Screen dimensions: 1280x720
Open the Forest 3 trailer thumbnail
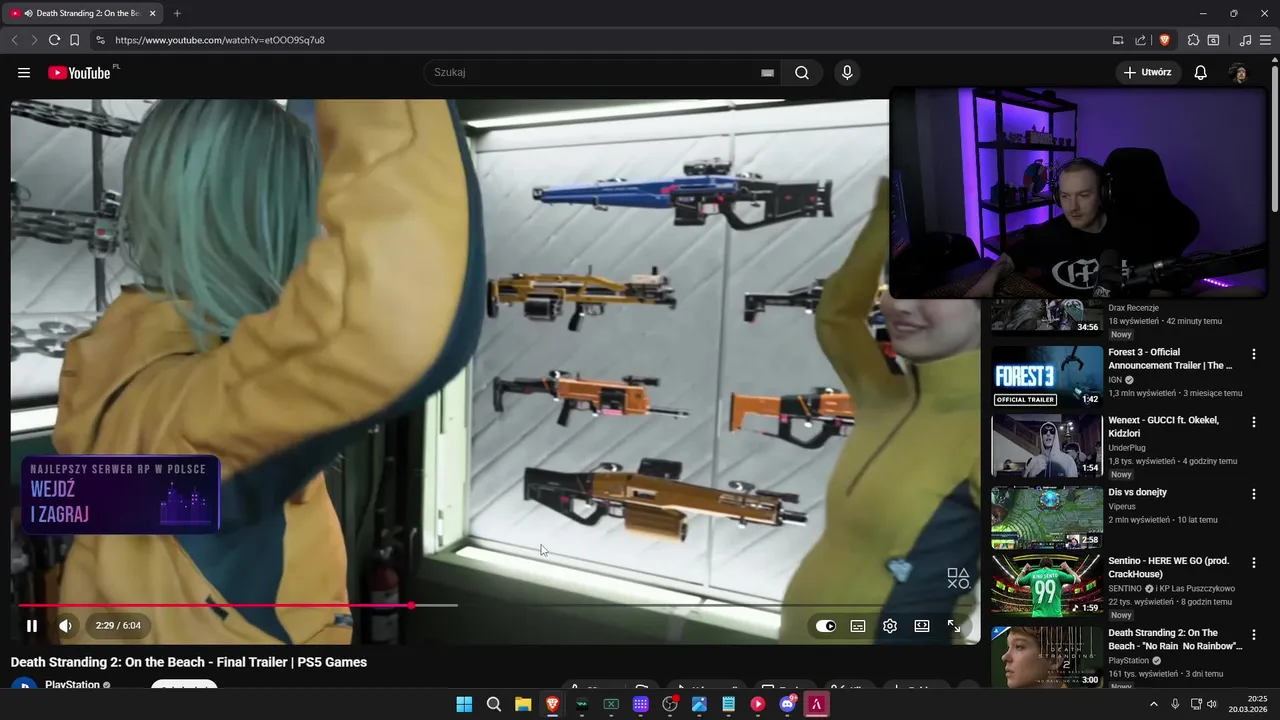pos(1047,376)
